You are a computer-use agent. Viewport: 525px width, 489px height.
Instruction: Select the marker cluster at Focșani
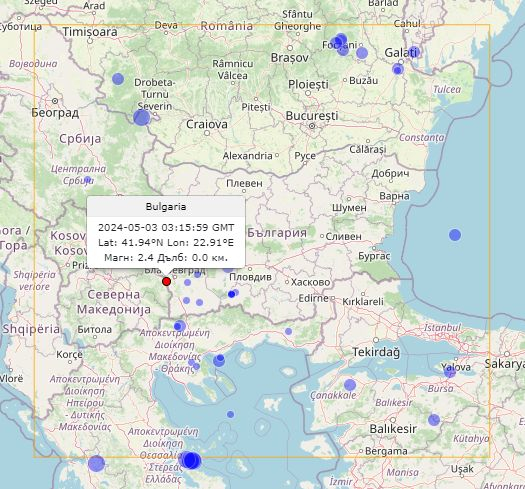click(x=340, y=44)
